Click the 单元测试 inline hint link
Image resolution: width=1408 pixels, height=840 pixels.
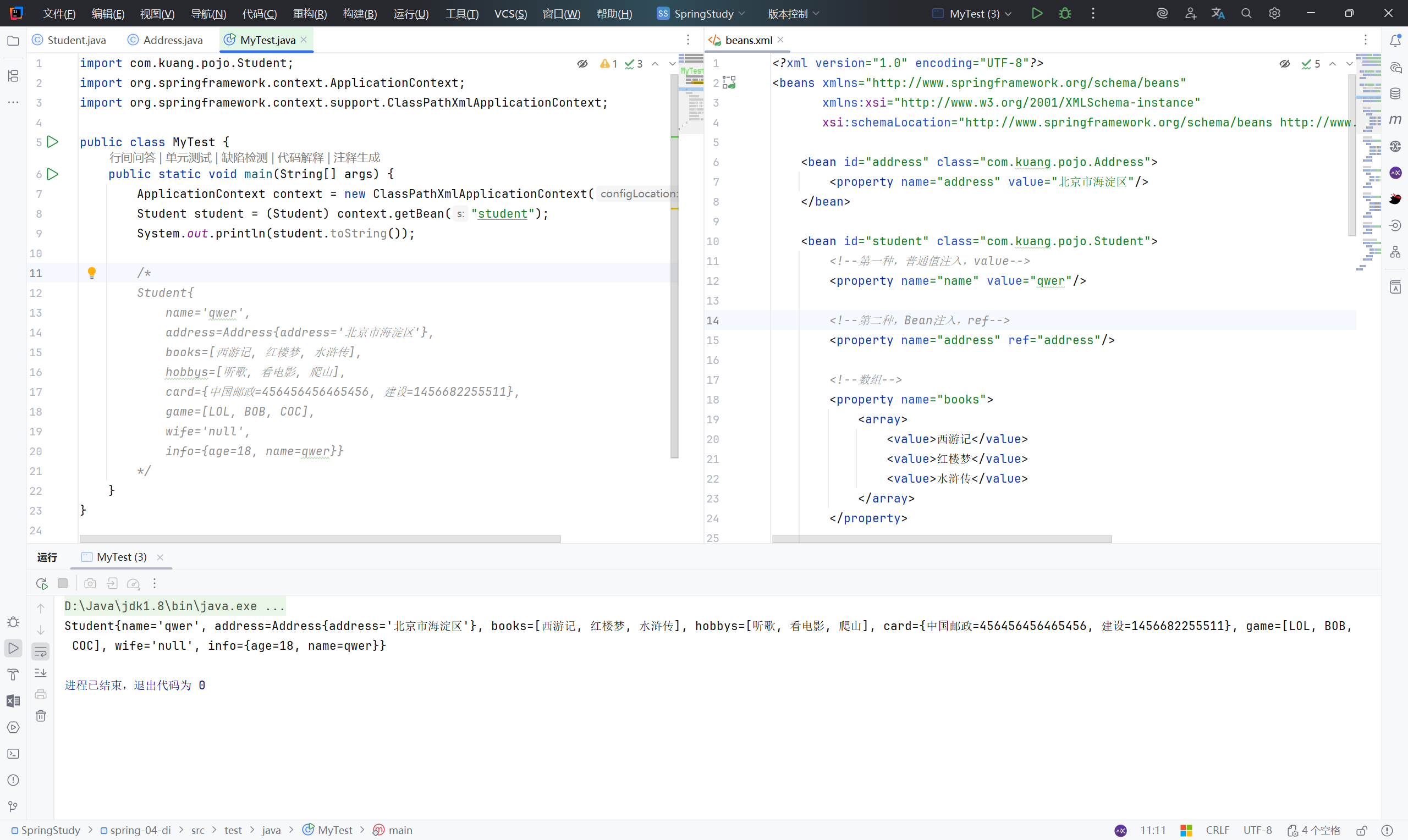(x=188, y=157)
